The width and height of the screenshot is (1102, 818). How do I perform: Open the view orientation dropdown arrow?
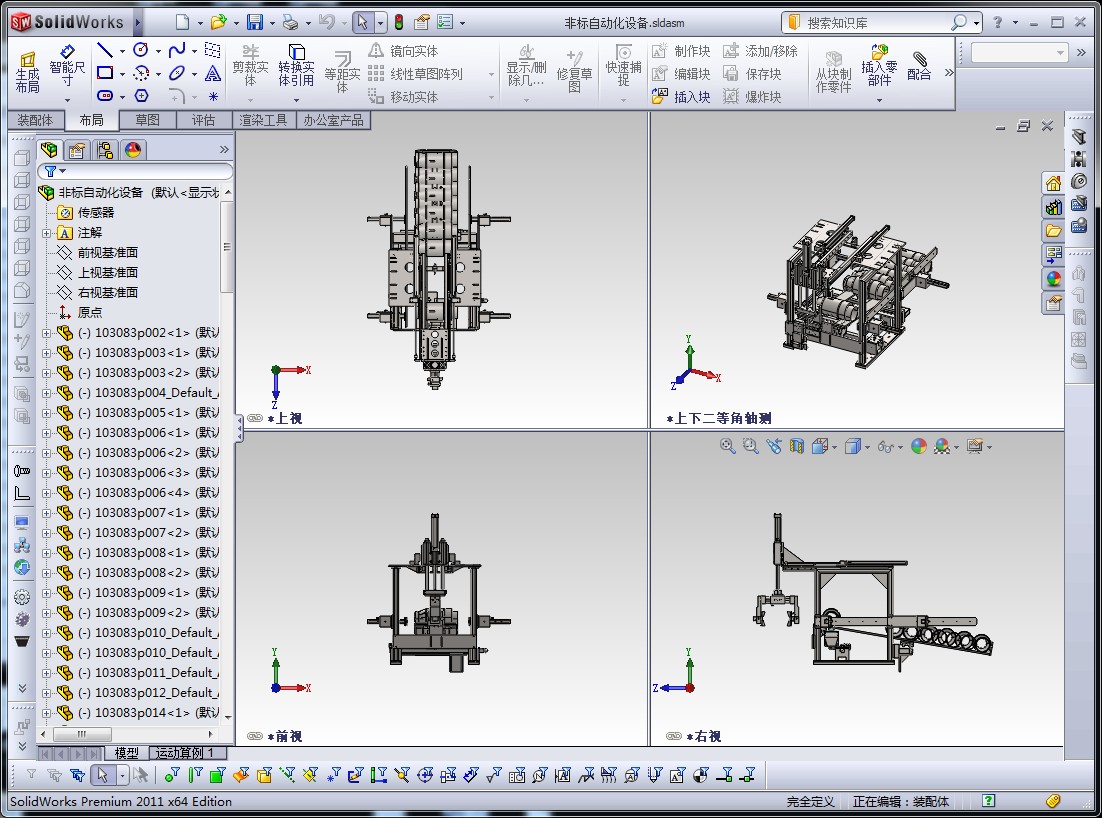point(835,447)
